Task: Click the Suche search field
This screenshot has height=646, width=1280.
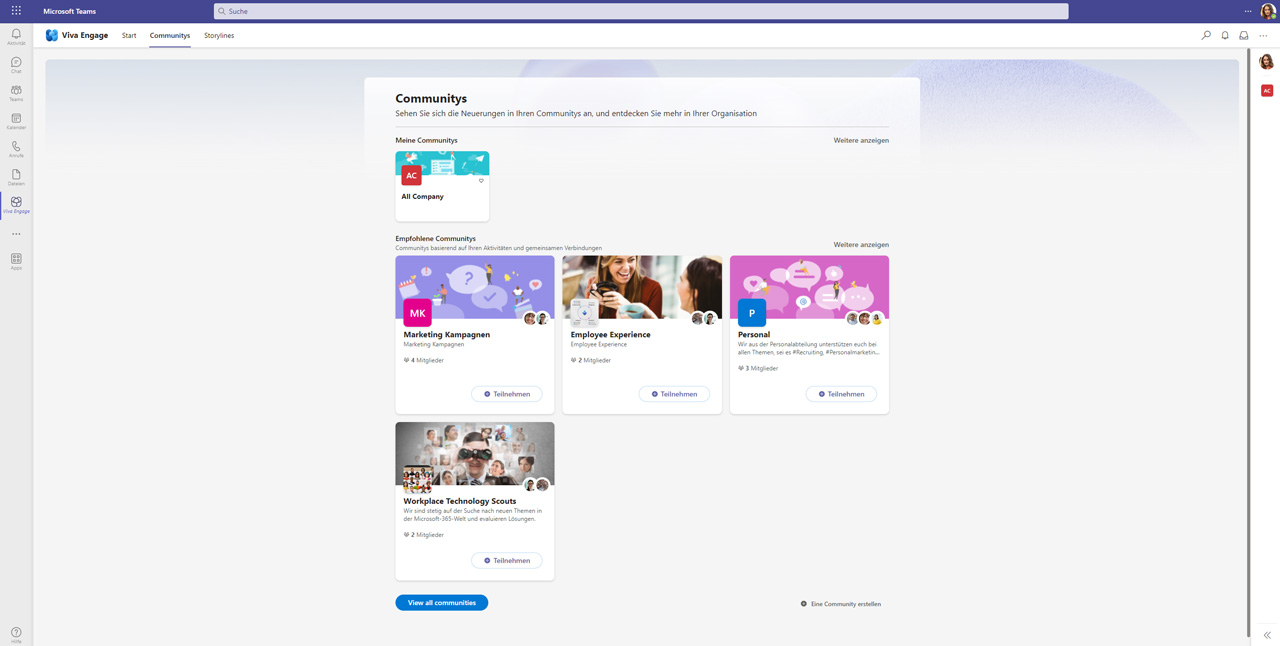Action: [641, 11]
